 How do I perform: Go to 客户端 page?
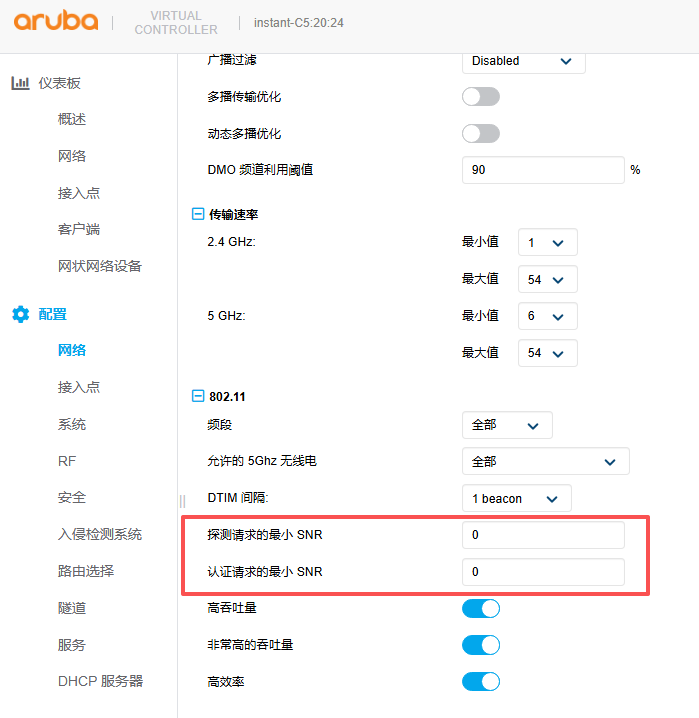(x=79, y=229)
